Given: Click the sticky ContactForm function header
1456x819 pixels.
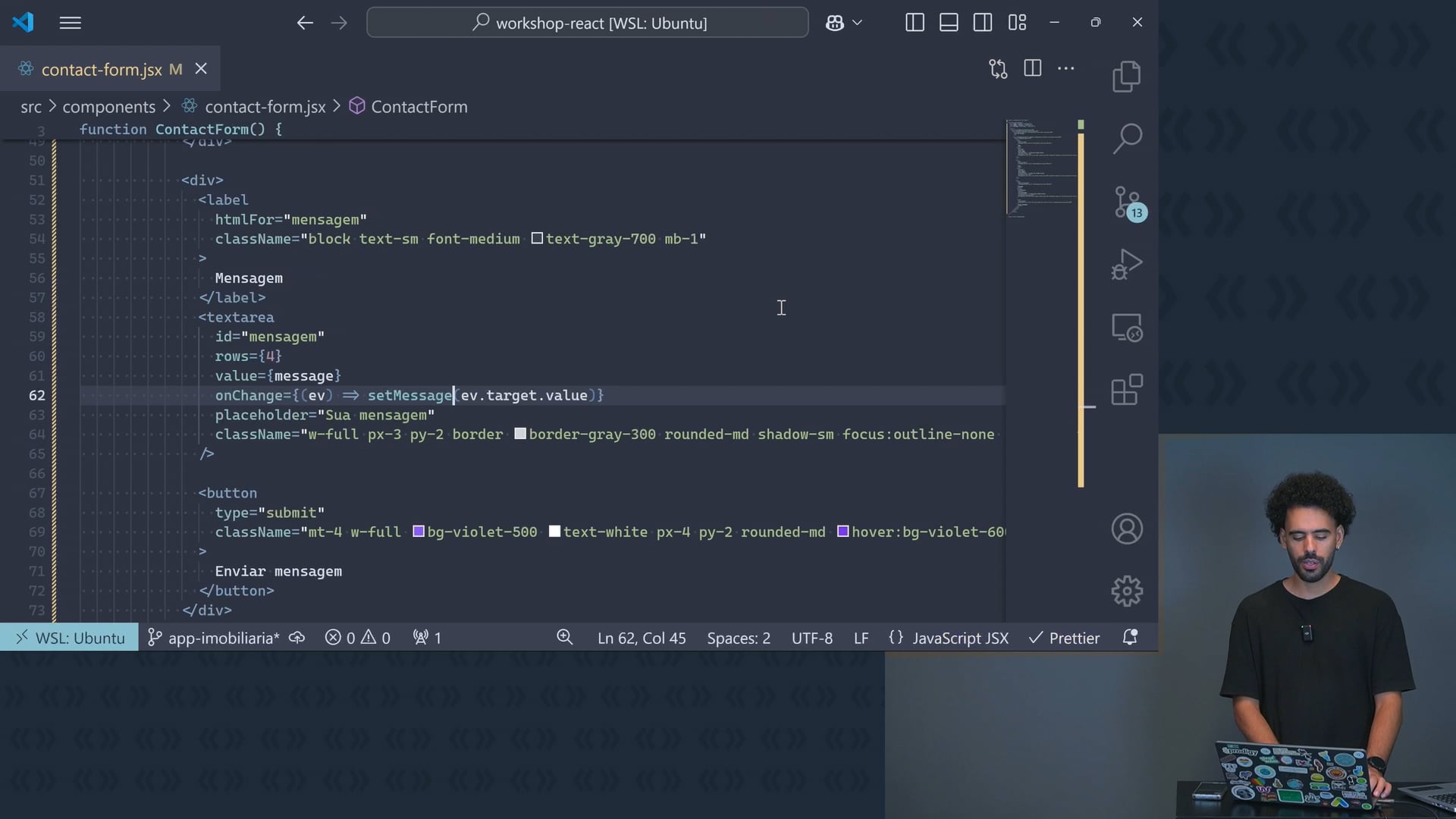Looking at the screenshot, I should pos(180,130).
